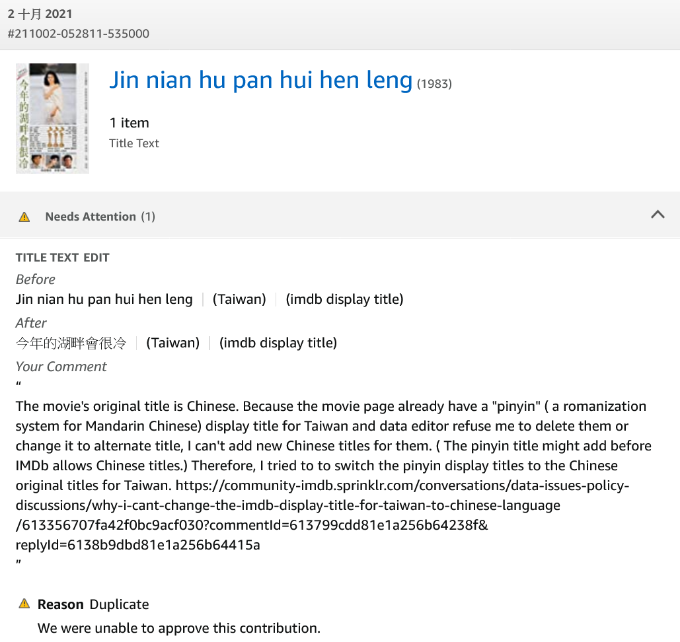Click the pinyin title in the Before row
This screenshot has height=642, width=680.
[x=104, y=299]
